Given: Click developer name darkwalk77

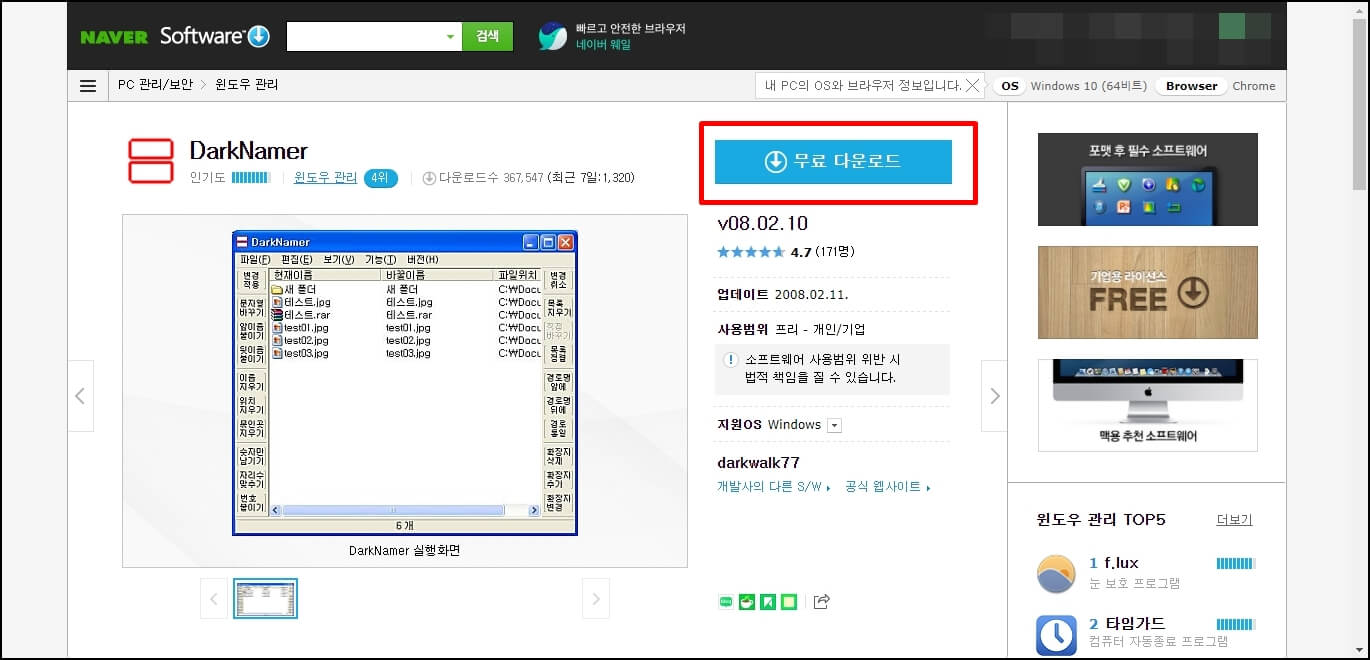Looking at the screenshot, I should tap(758, 463).
